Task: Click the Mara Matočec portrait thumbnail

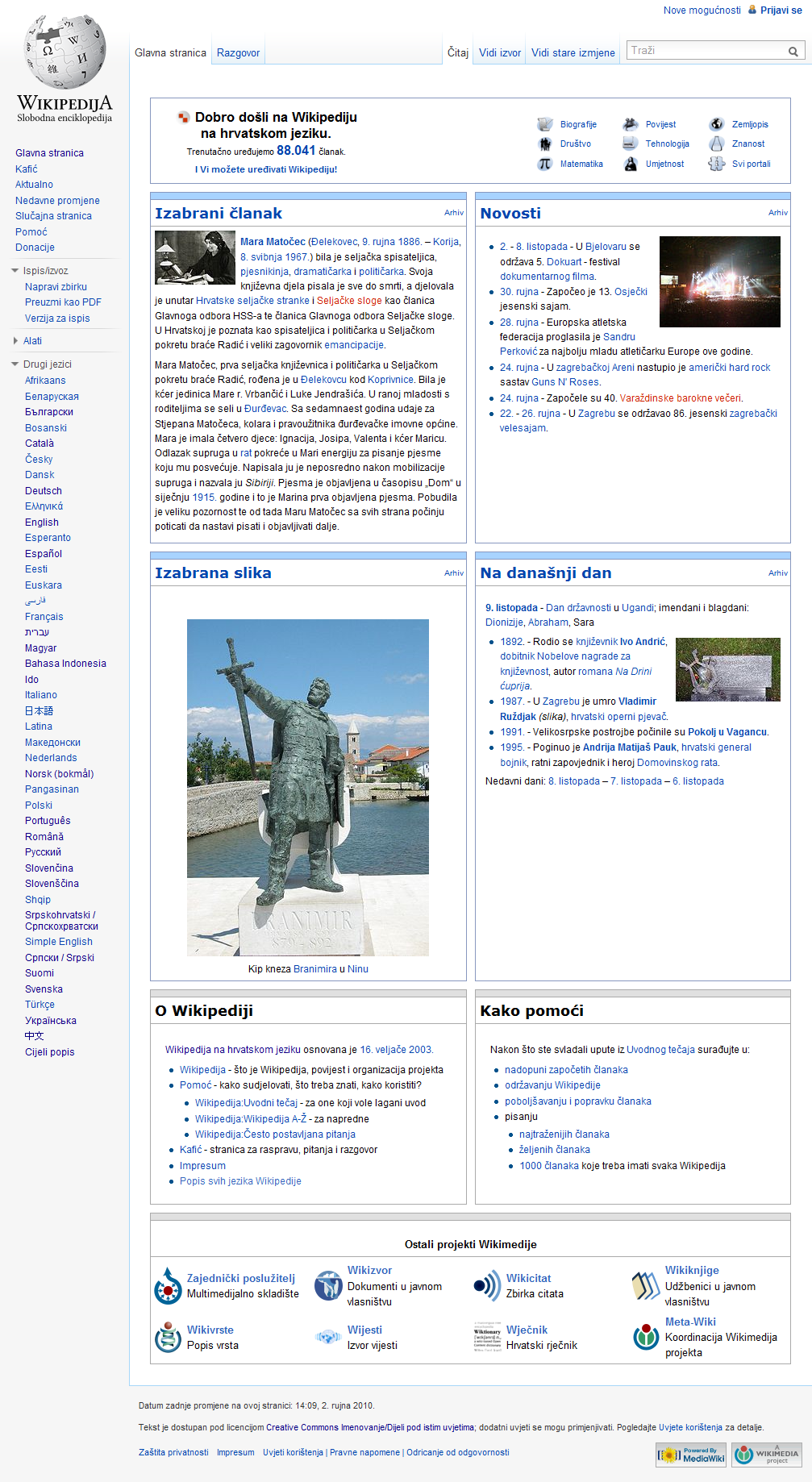Action: [x=195, y=257]
